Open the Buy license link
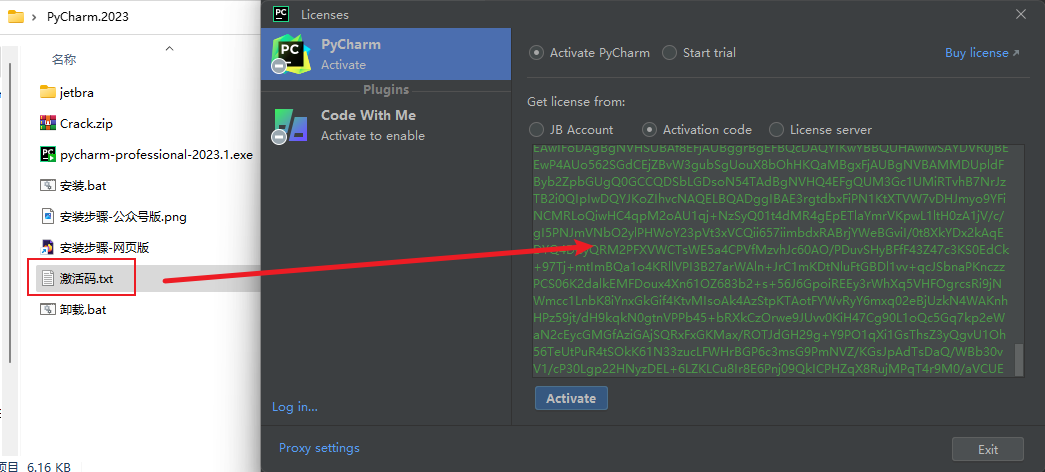Screen dimensions: 1045x472 coord(982,53)
